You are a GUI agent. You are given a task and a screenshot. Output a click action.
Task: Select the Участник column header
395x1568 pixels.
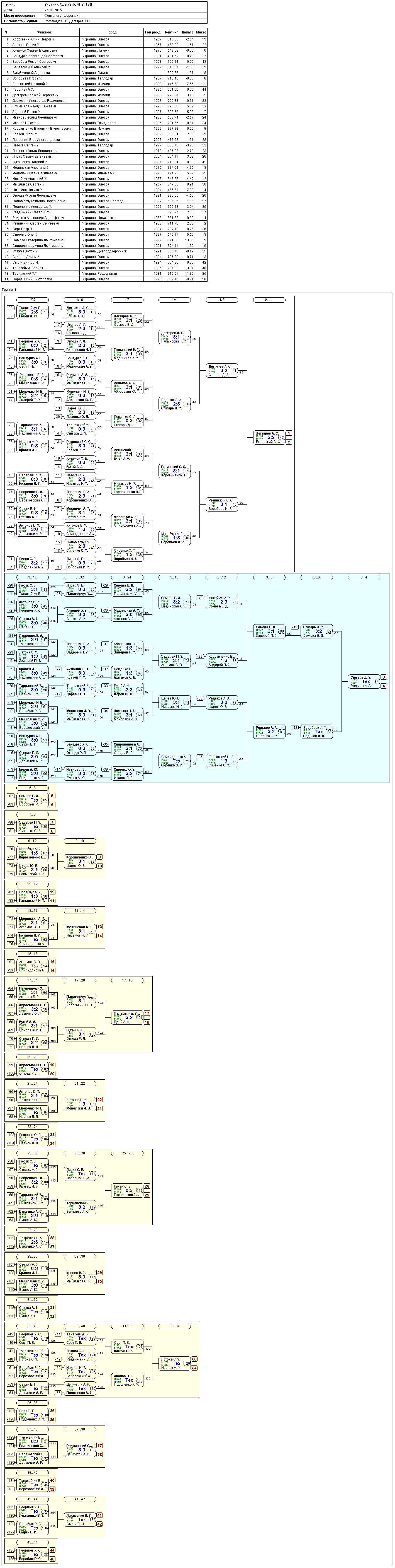(x=45, y=32)
